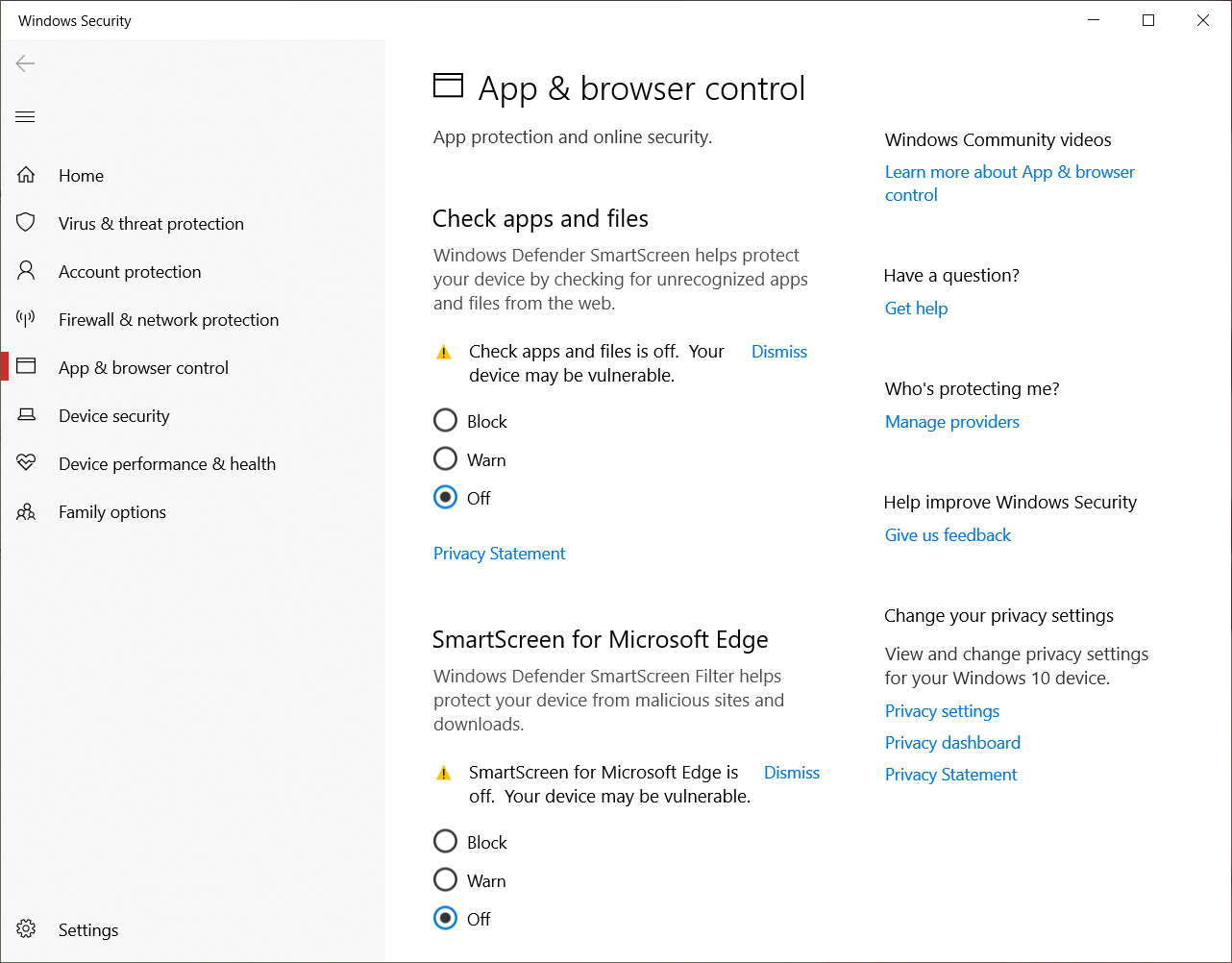Click the Settings gear icon
Viewport: 1232px width, 963px height.
(x=26, y=929)
